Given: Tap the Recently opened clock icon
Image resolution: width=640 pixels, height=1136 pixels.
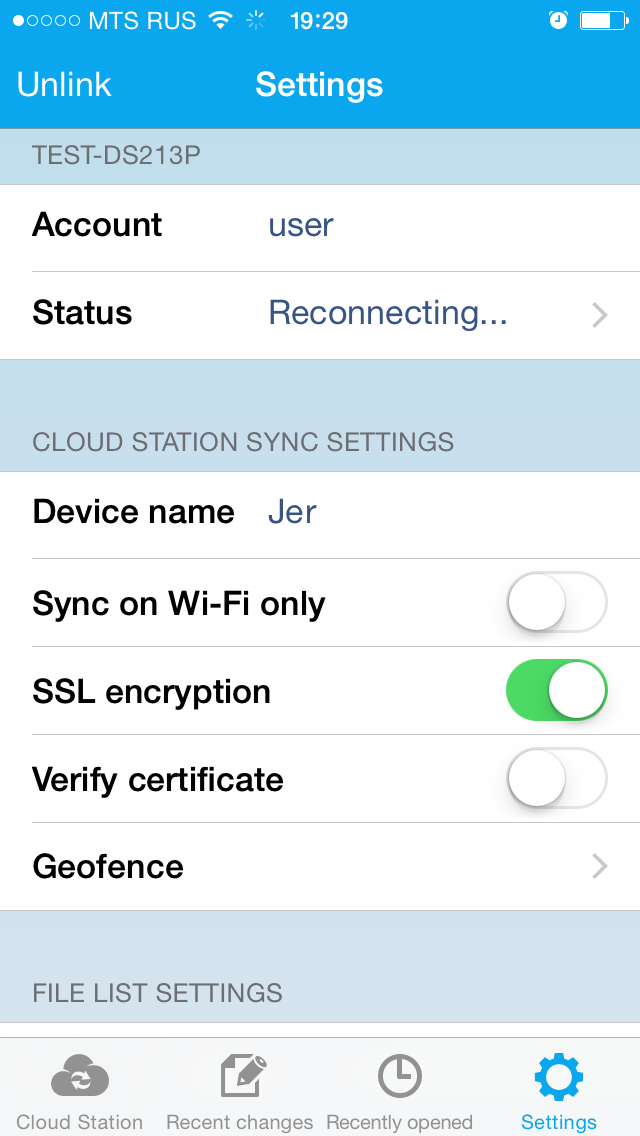Looking at the screenshot, I should coord(399,1076).
